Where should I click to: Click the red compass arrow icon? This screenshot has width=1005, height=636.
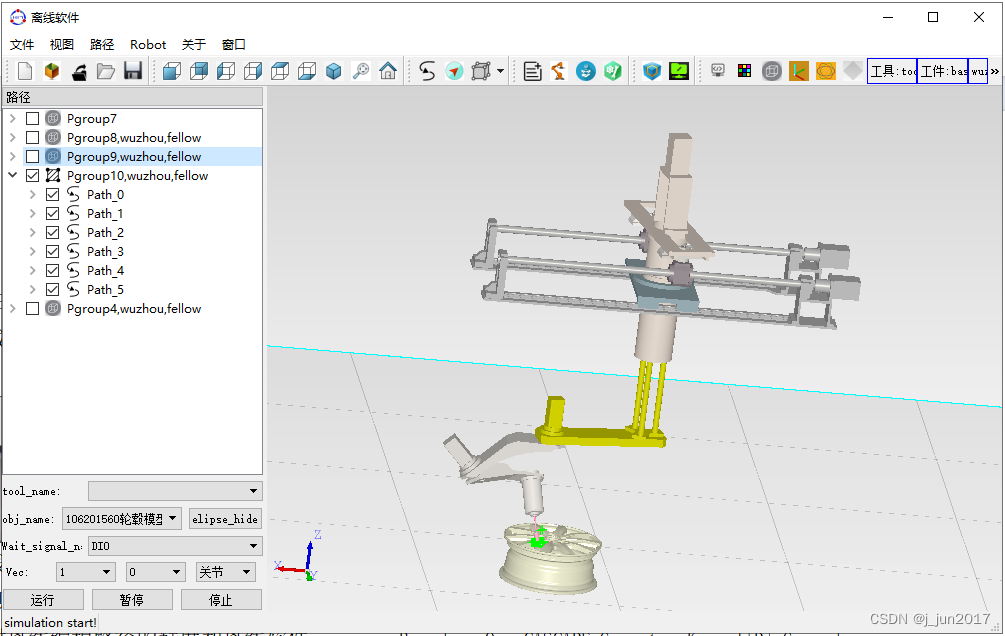coord(455,71)
